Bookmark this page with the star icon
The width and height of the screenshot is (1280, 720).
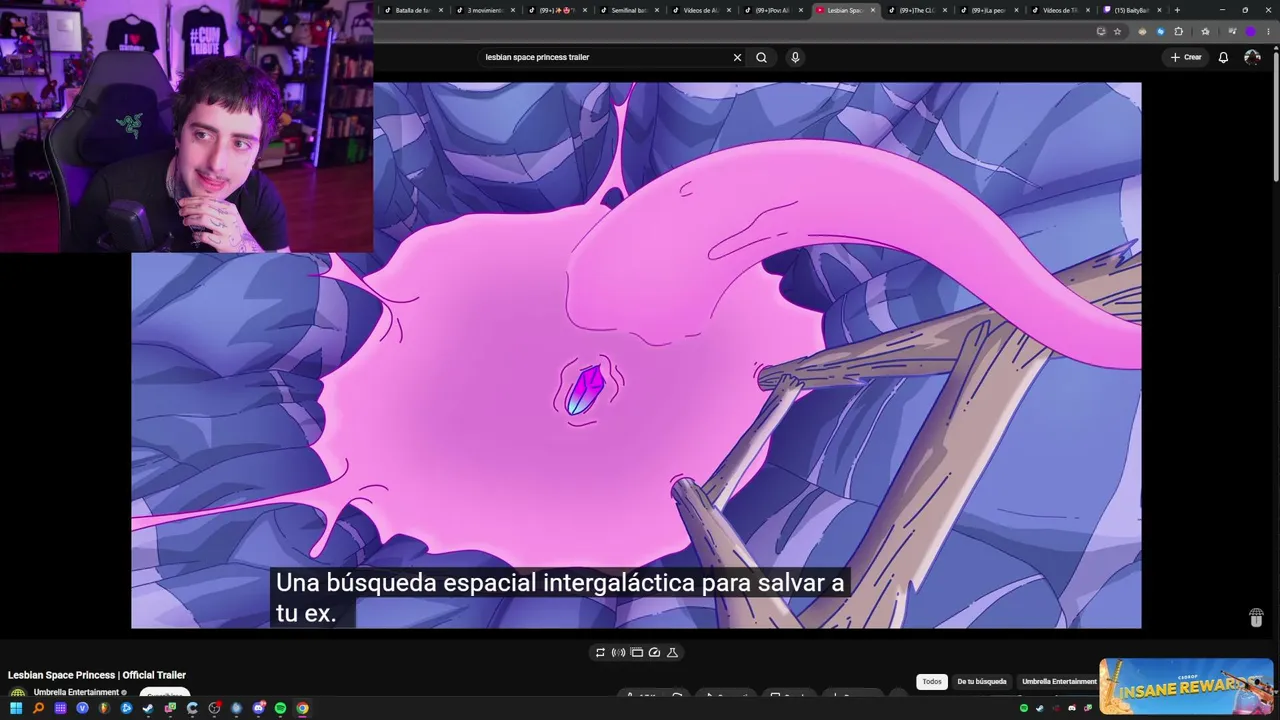pos(1117,31)
